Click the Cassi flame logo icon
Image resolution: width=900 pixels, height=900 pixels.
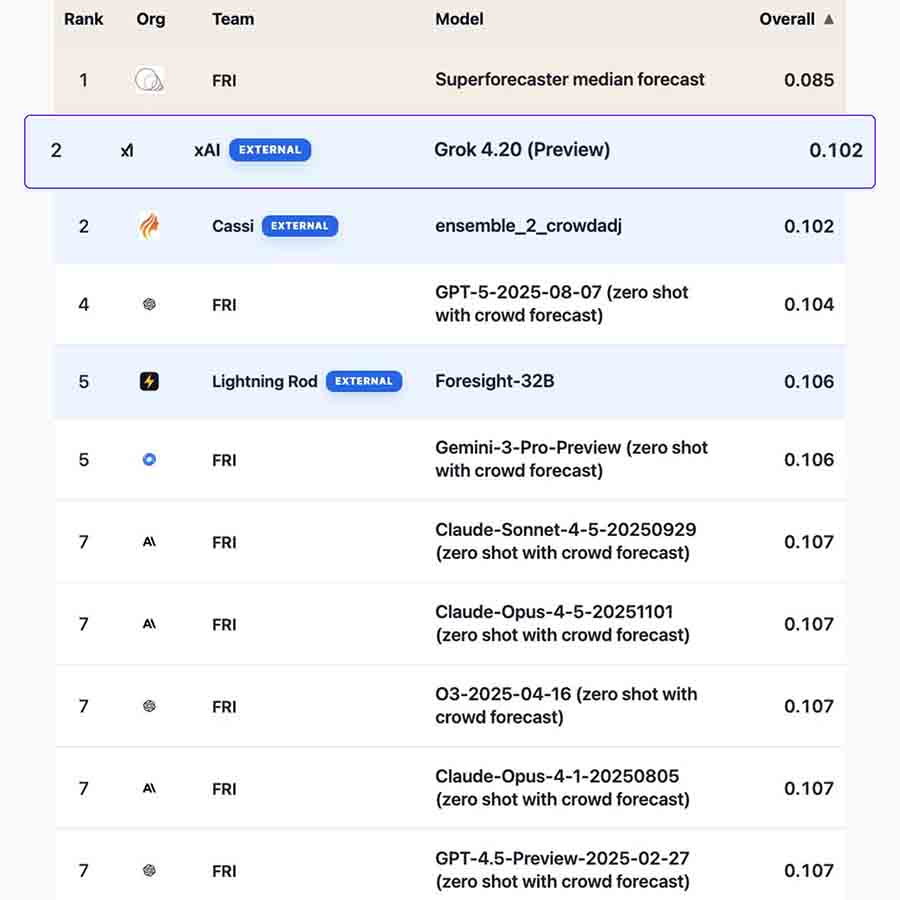[x=149, y=226]
